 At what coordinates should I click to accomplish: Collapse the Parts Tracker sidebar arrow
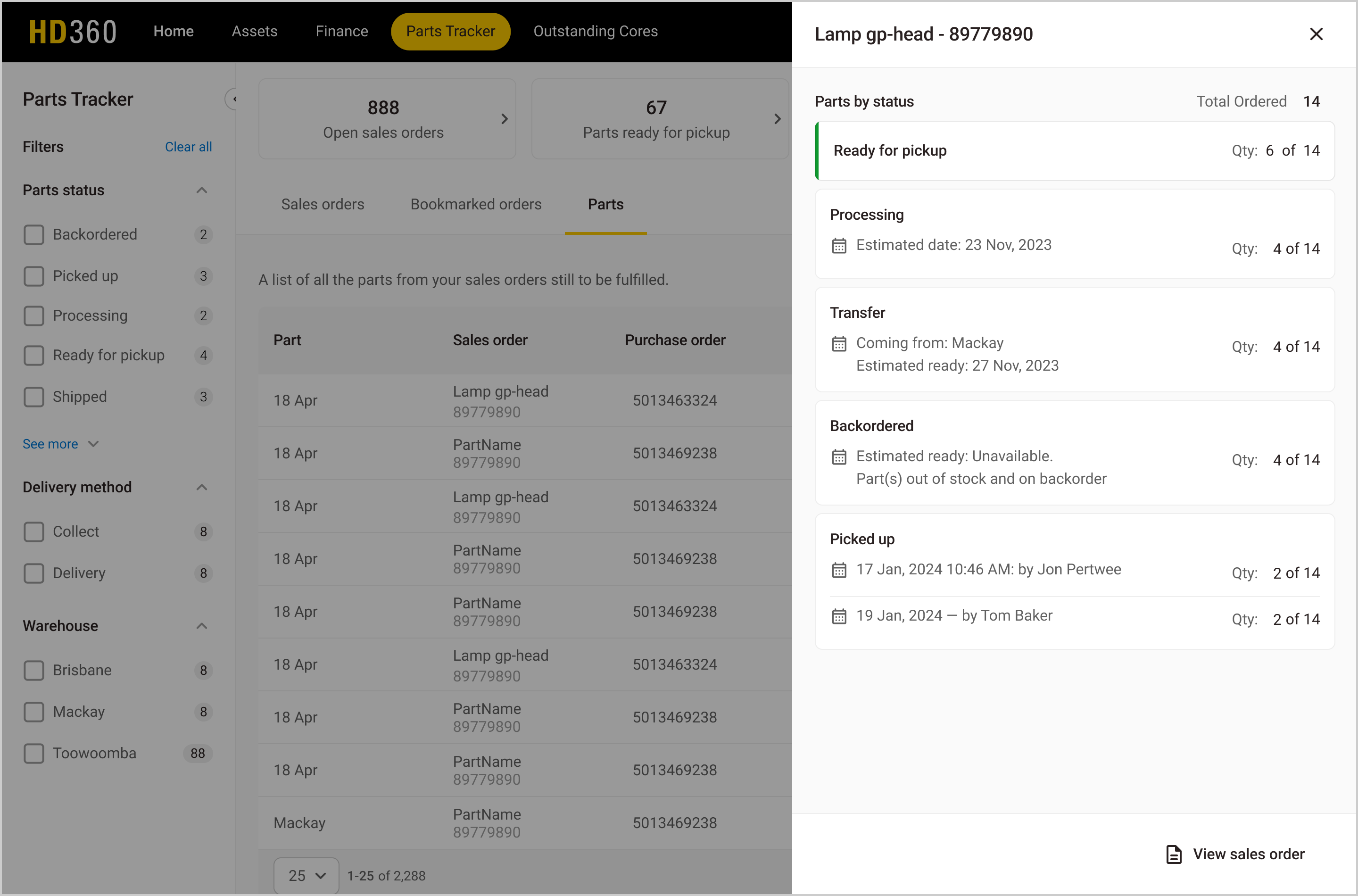coord(232,100)
